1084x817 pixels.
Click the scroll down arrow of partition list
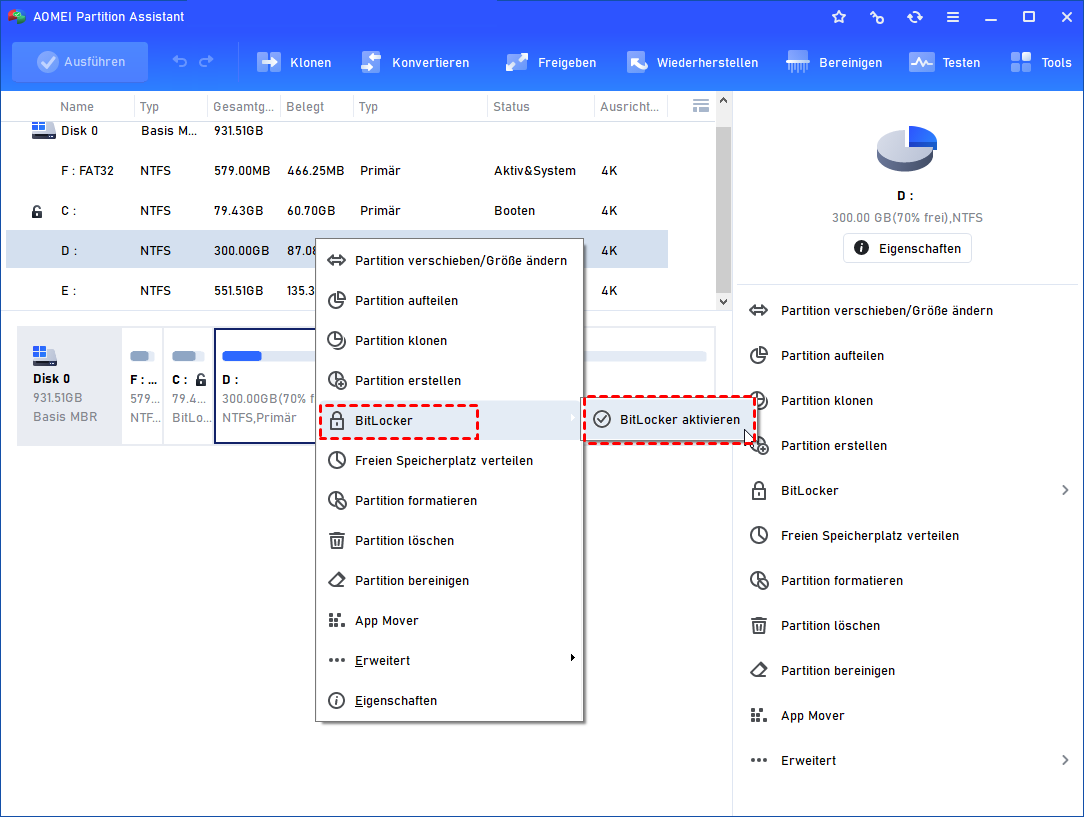click(723, 301)
